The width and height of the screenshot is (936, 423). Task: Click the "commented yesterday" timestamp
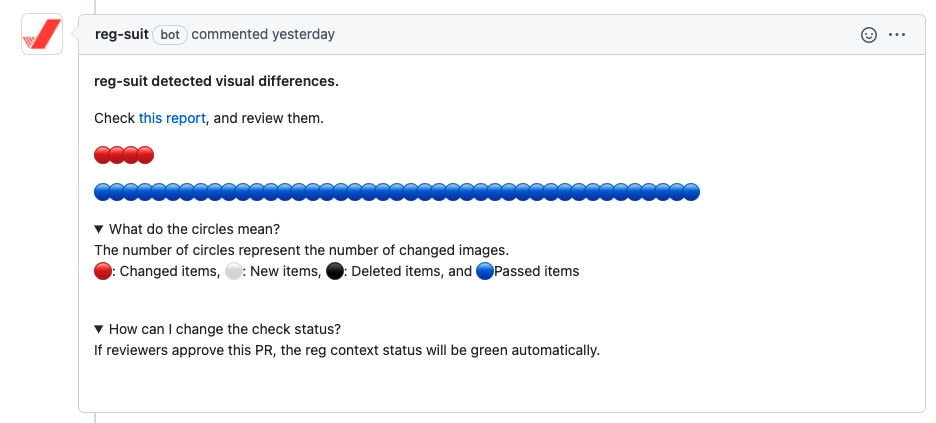click(263, 35)
